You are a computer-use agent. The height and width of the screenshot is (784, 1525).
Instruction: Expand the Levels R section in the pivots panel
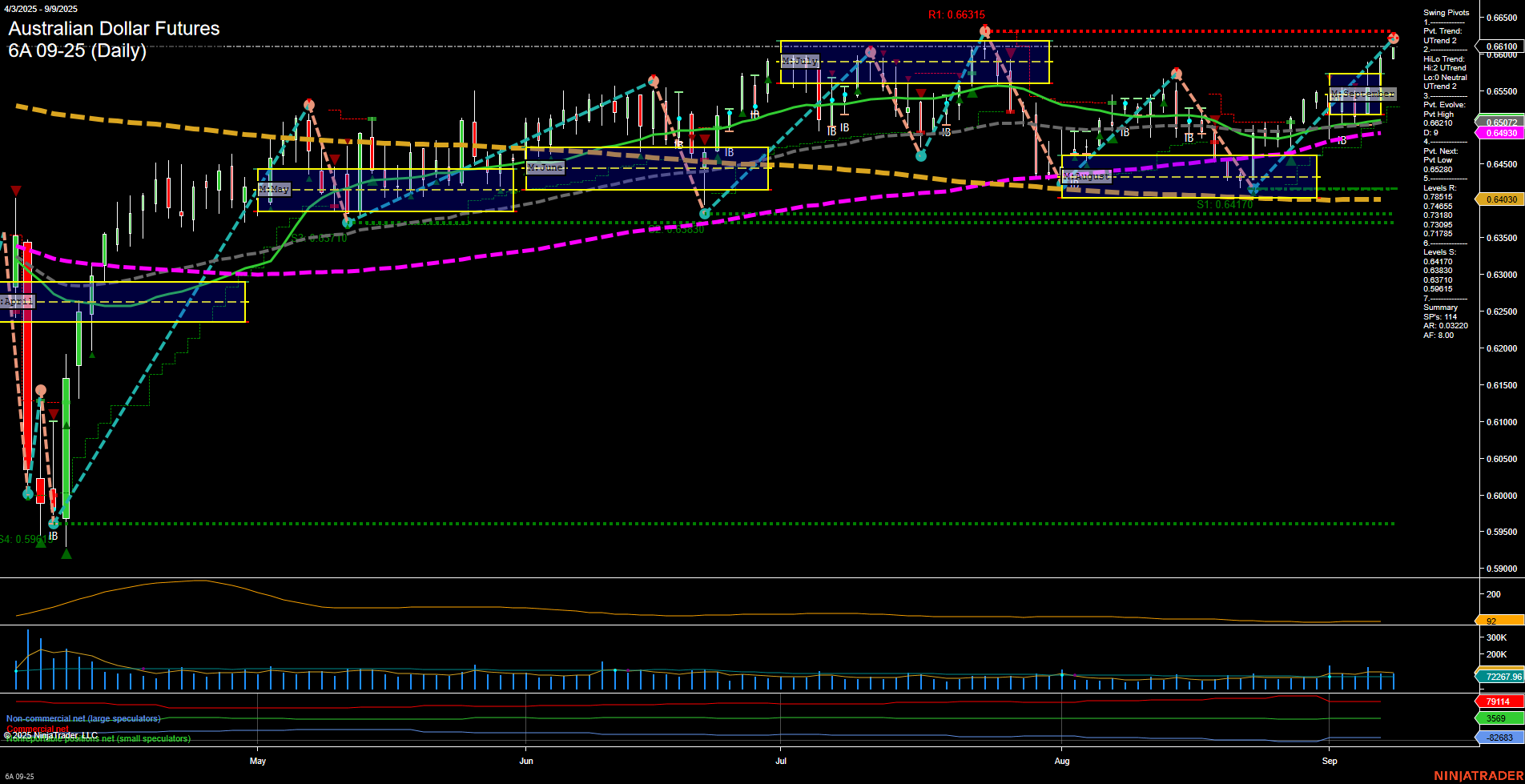[1439, 187]
